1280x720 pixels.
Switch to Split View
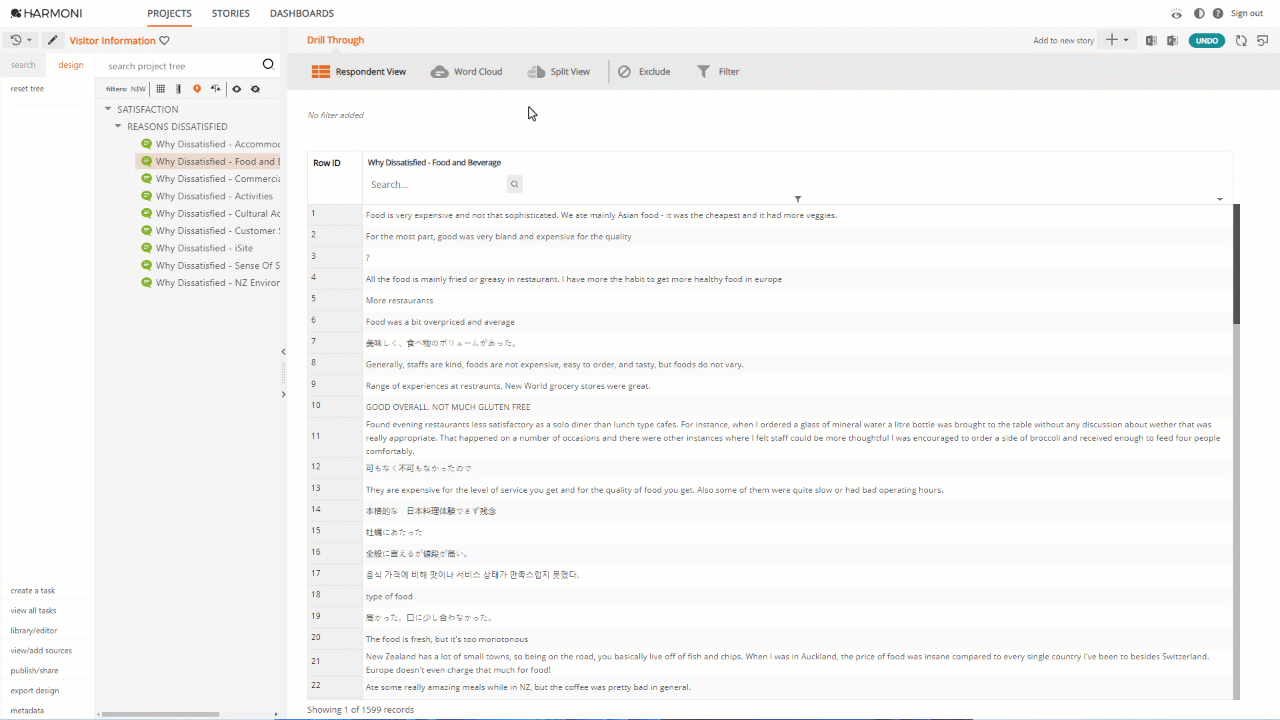tap(558, 72)
